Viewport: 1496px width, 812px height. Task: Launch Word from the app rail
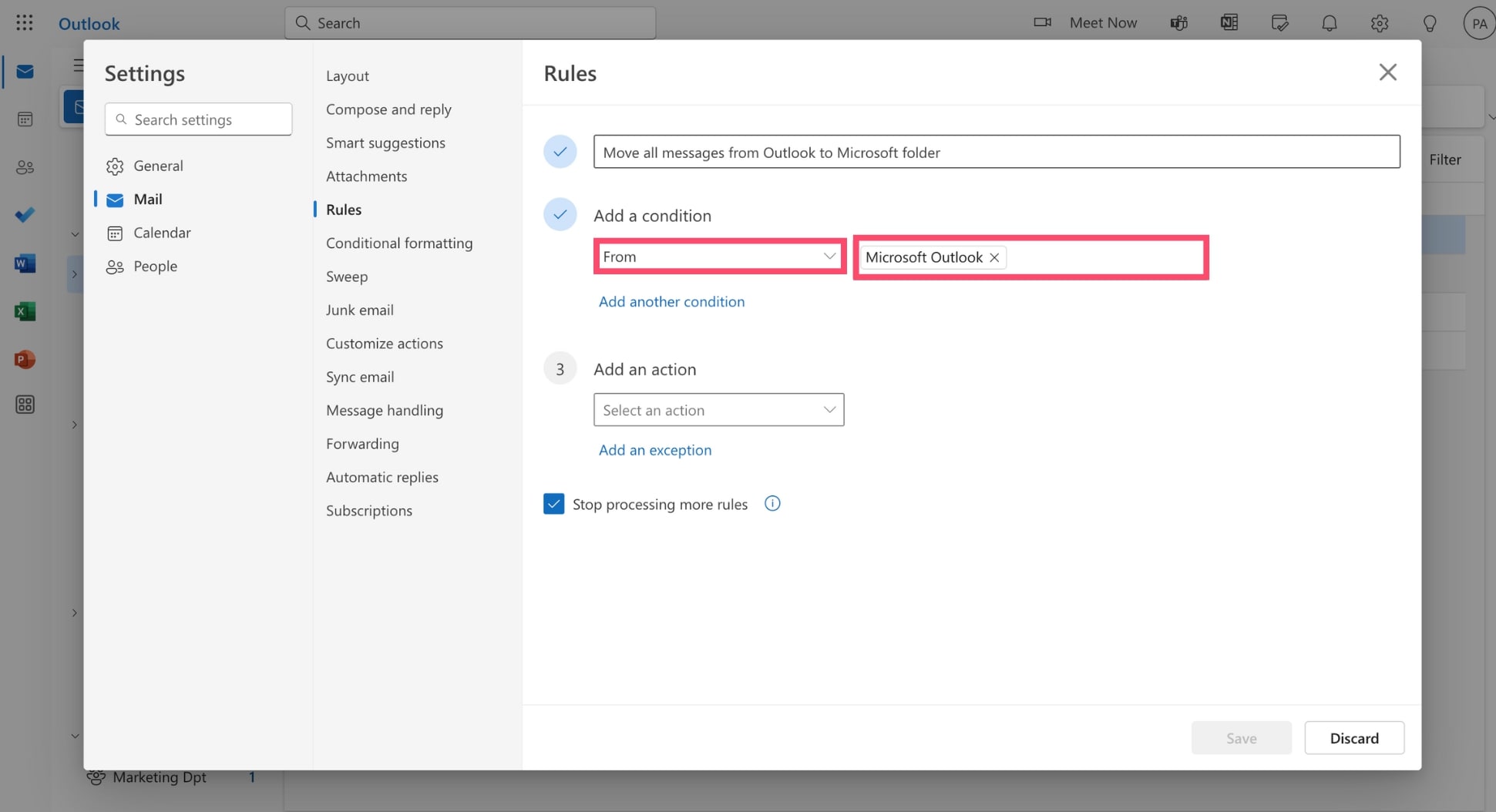(x=25, y=263)
